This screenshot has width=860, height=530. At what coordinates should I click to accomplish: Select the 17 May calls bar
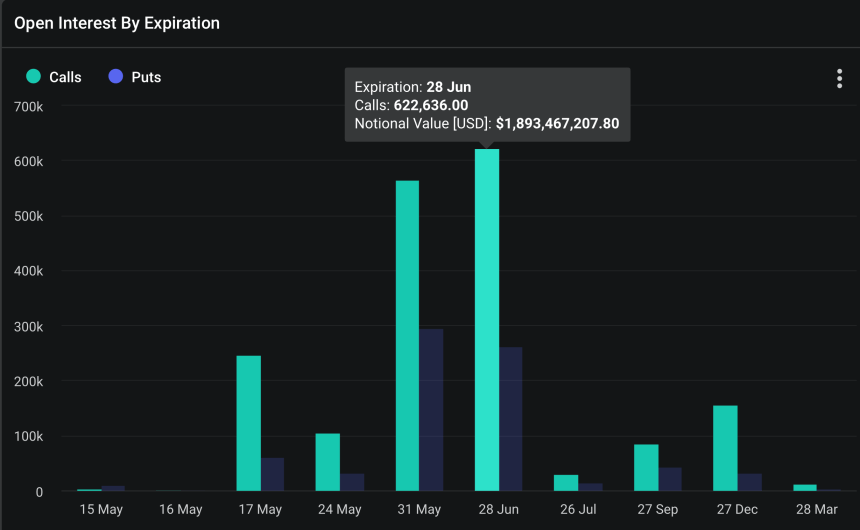248,423
